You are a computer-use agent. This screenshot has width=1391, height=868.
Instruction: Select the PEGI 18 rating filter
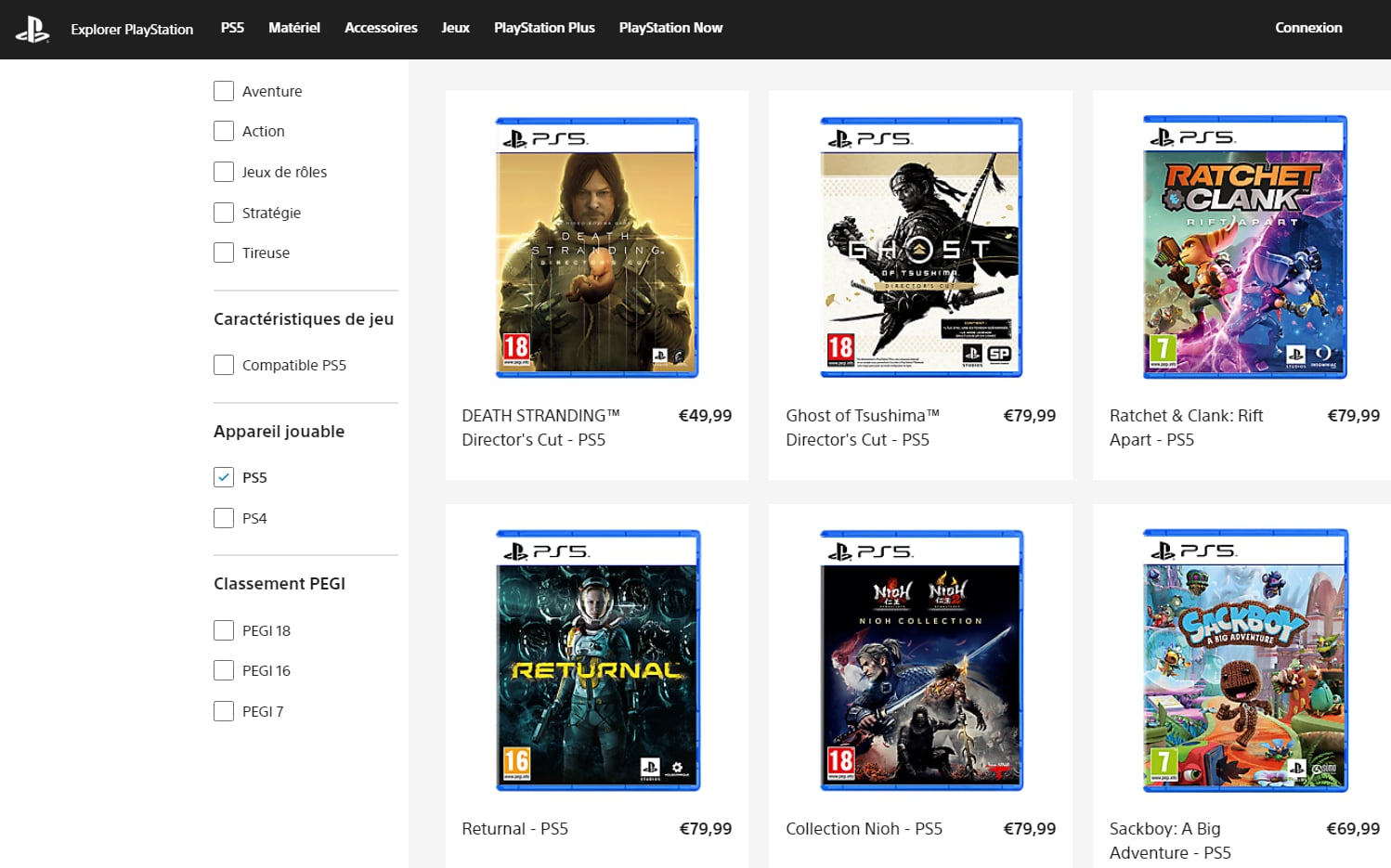[x=224, y=630]
